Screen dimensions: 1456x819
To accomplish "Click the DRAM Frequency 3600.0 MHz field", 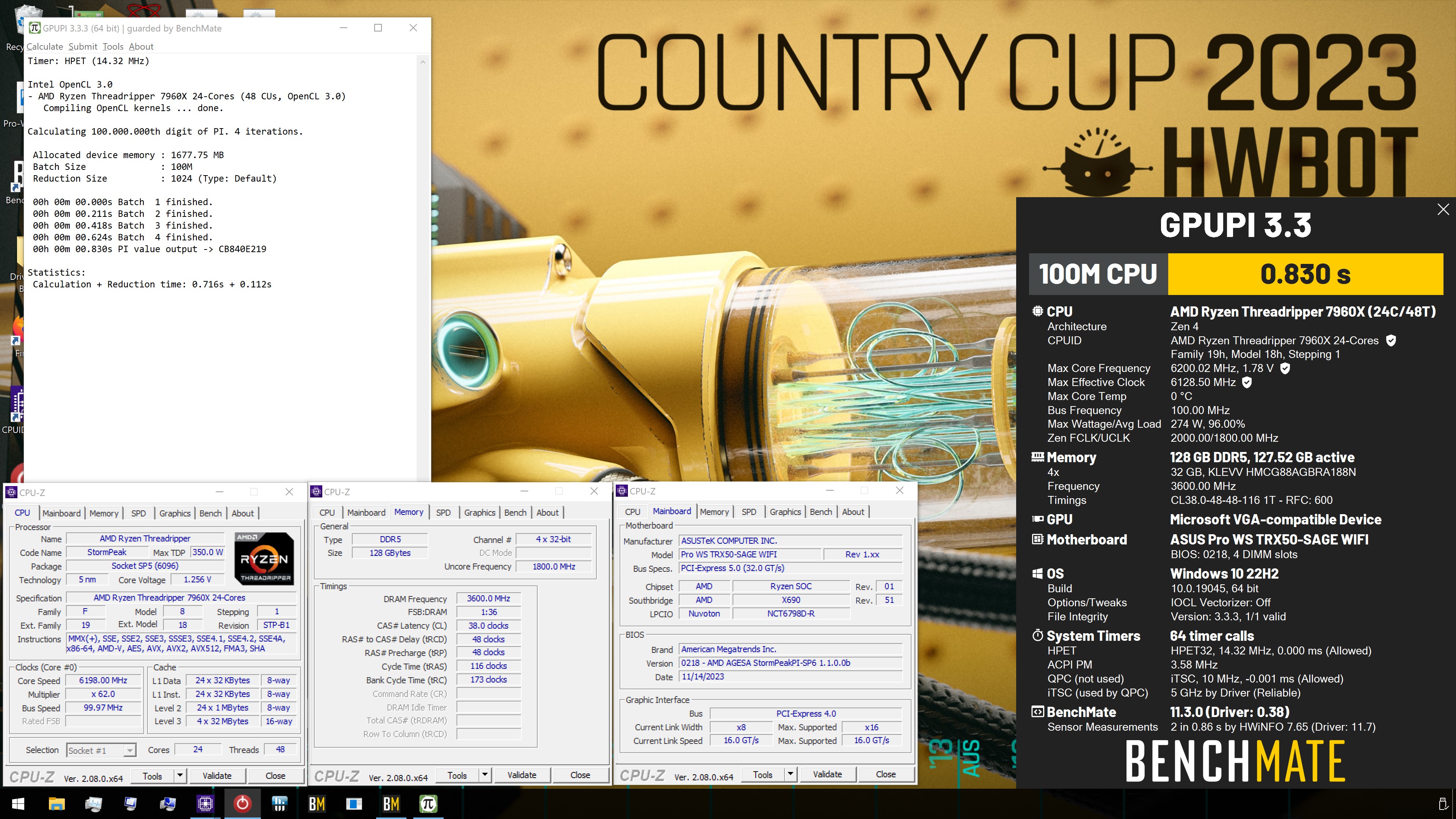I will tap(488, 598).
